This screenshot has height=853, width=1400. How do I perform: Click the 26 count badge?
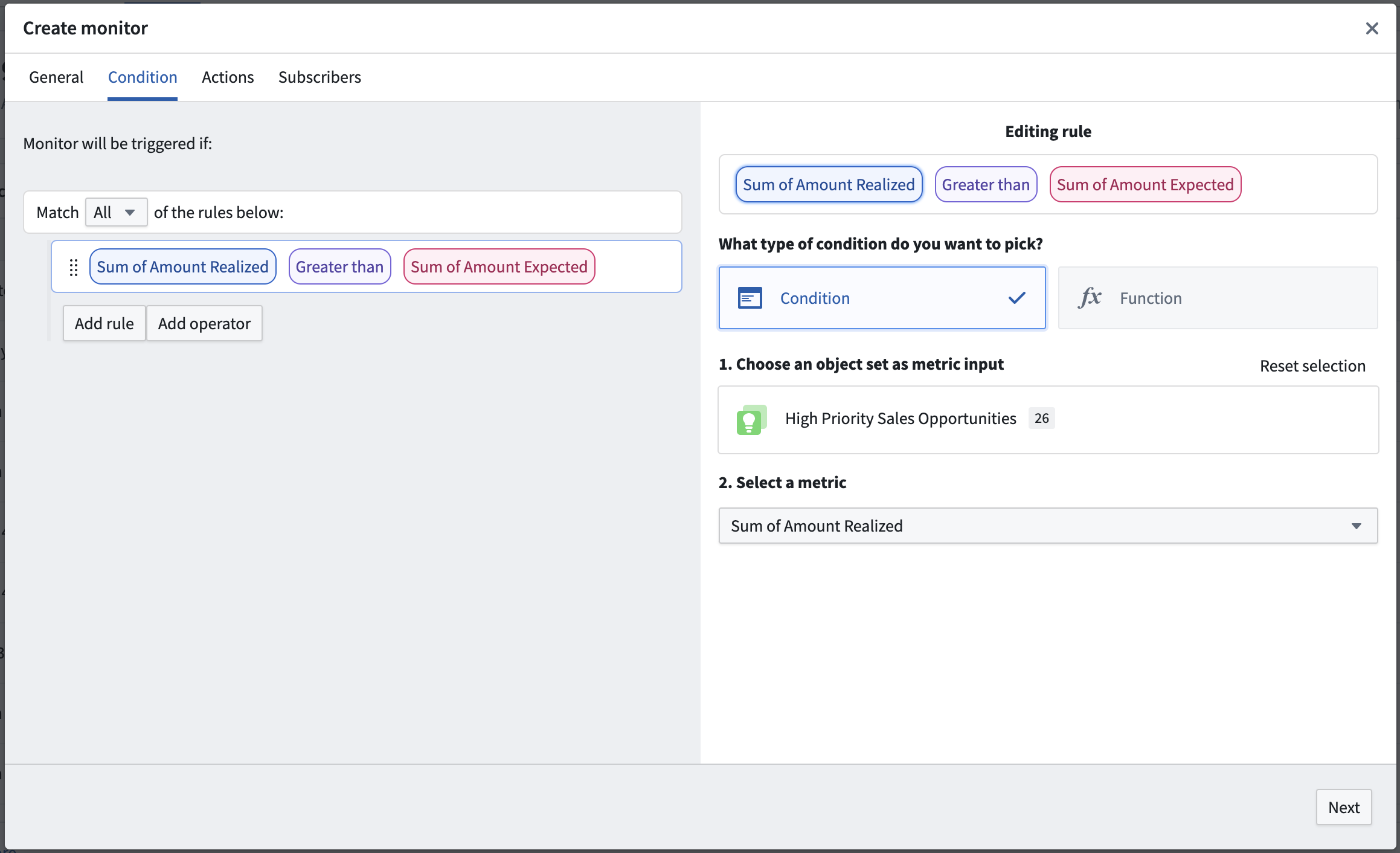[1041, 418]
